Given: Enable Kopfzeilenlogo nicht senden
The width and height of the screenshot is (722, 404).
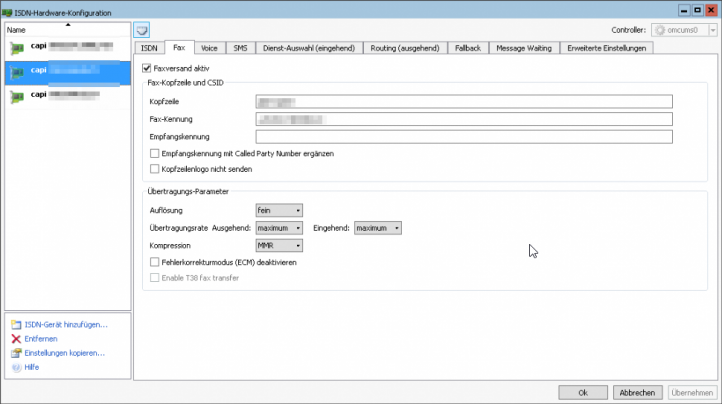Looking at the screenshot, I should tap(154, 169).
